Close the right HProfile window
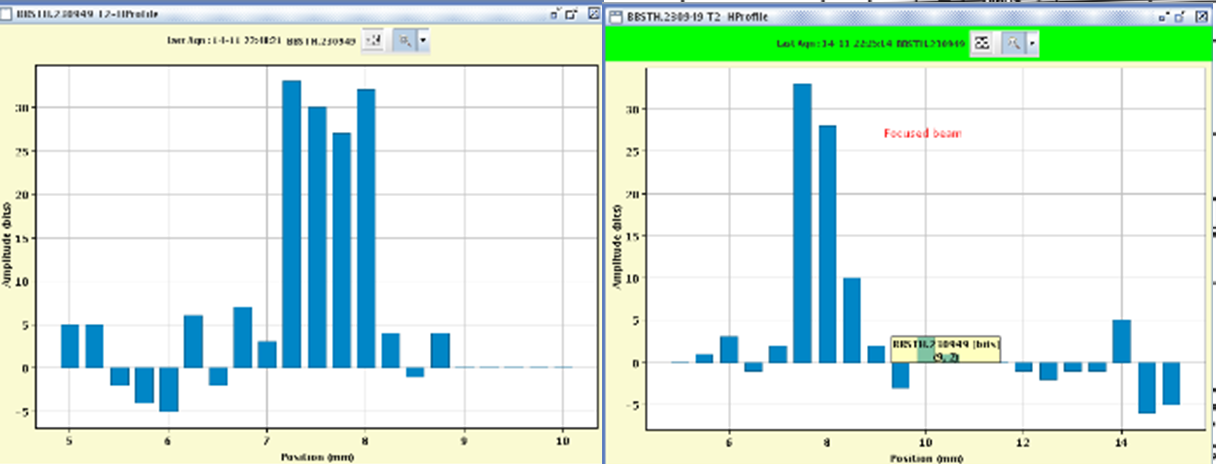Viewport: 1216px width, 464px height. point(1201,16)
